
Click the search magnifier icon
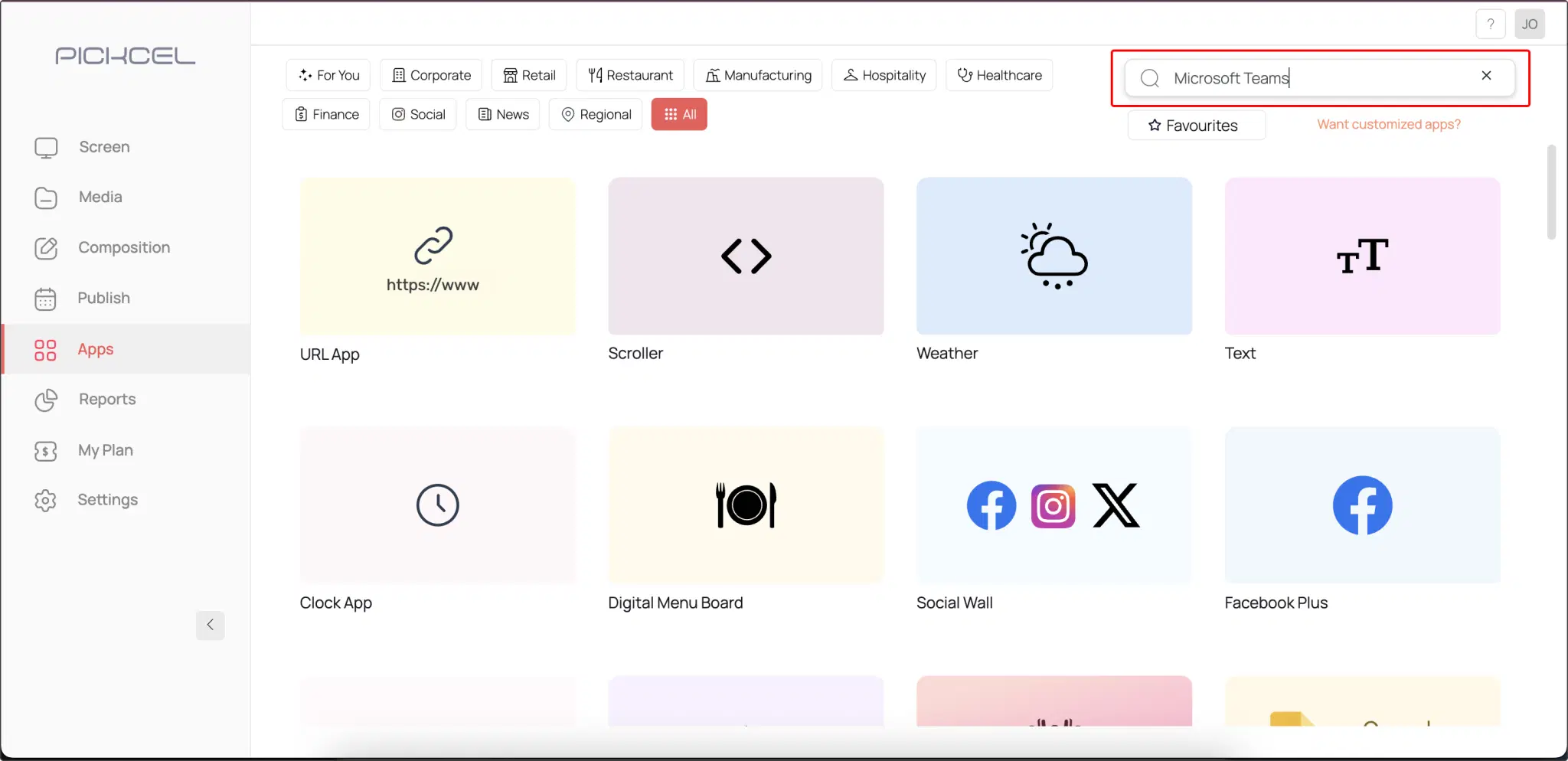click(x=1149, y=78)
